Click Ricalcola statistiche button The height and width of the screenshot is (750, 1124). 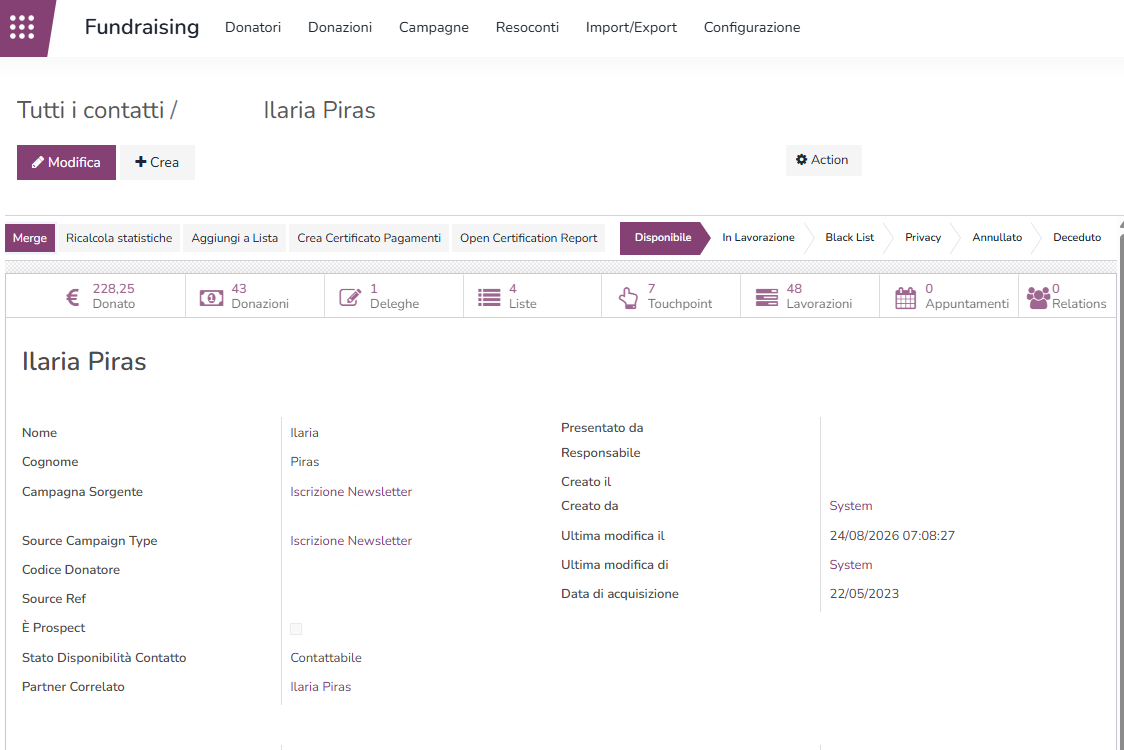tap(119, 238)
